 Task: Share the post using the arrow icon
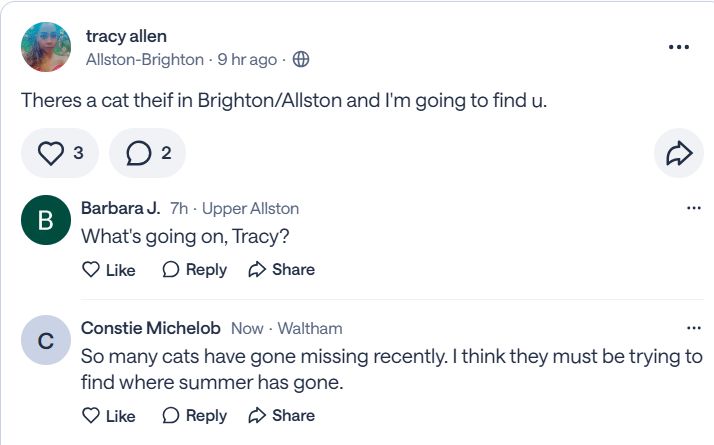pos(679,153)
